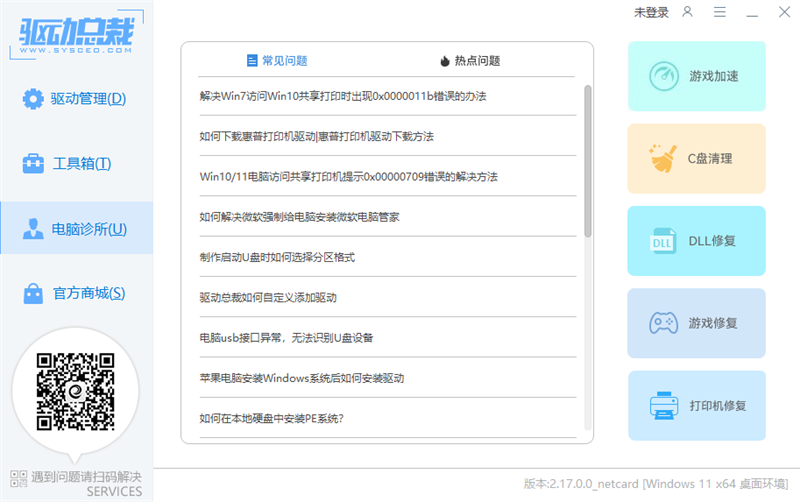Image resolution: width=800 pixels, height=502 pixels.
Task: Switch to the 常见问题 tab
Action: (x=277, y=61)
